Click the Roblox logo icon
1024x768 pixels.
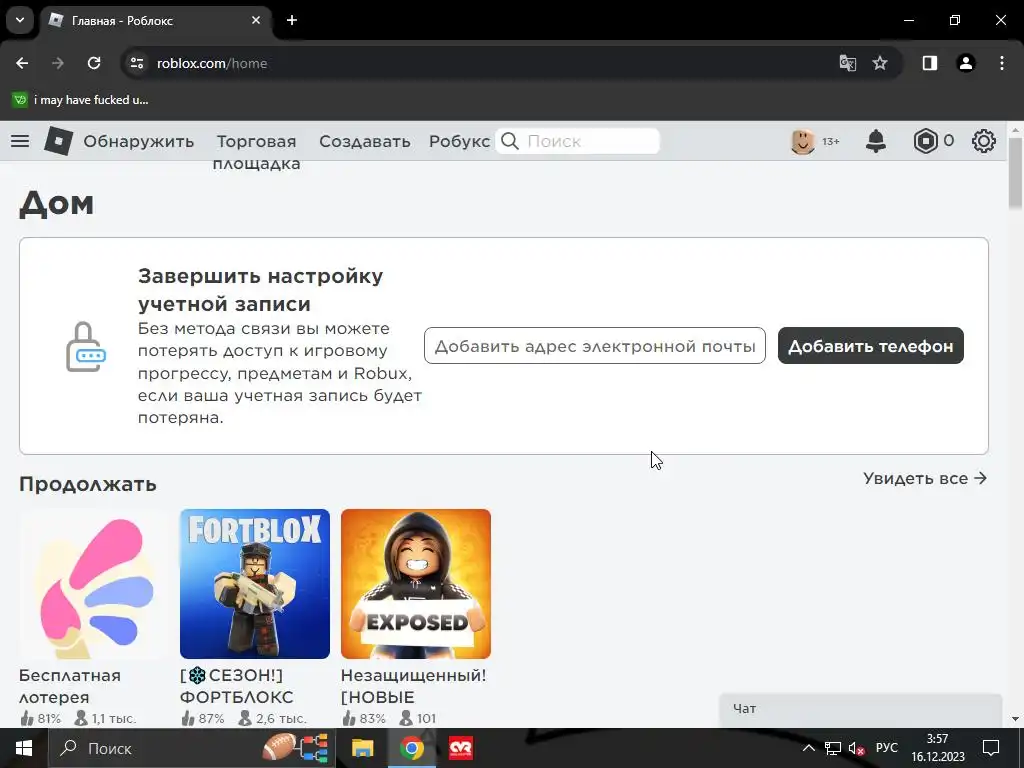point(58,140)
